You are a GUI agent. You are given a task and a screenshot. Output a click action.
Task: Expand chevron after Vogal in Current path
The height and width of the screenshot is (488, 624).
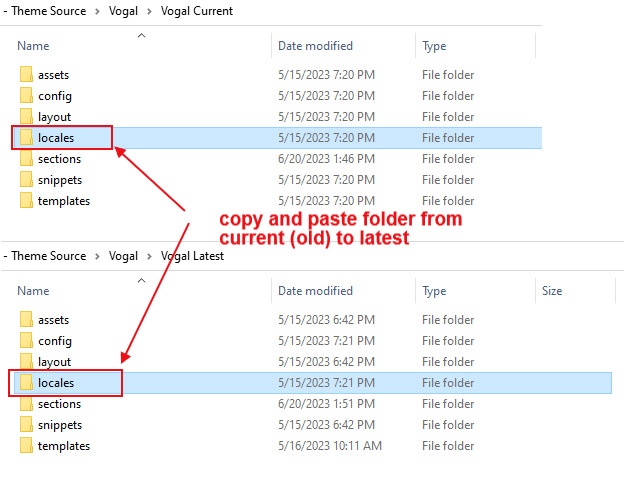click(x=149, y=12)
